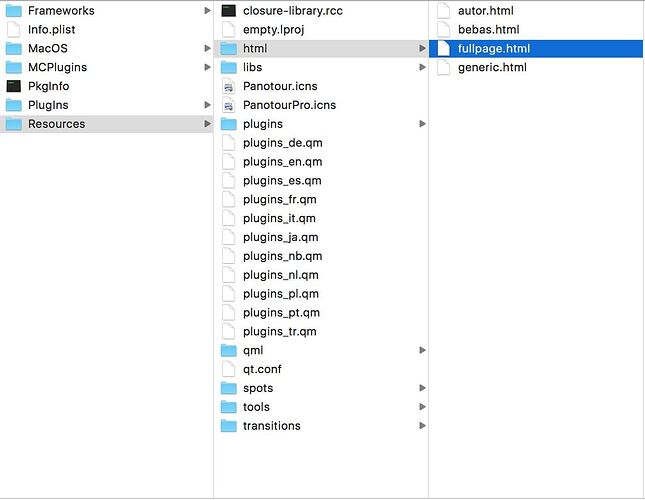Click the PkgInfo black file icon
Screen dimensions: 645x500
pyautogui.click(x=14, y=86)
